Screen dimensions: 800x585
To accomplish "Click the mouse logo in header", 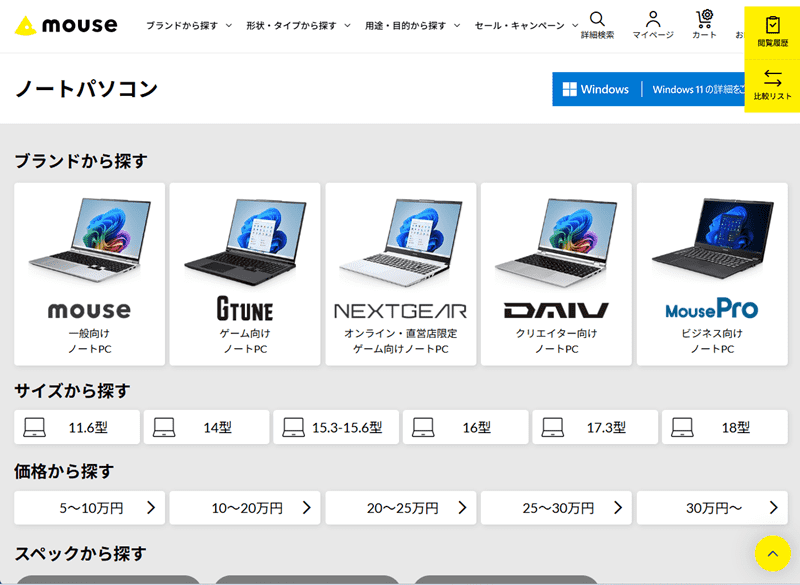I will tap(66, 26).
